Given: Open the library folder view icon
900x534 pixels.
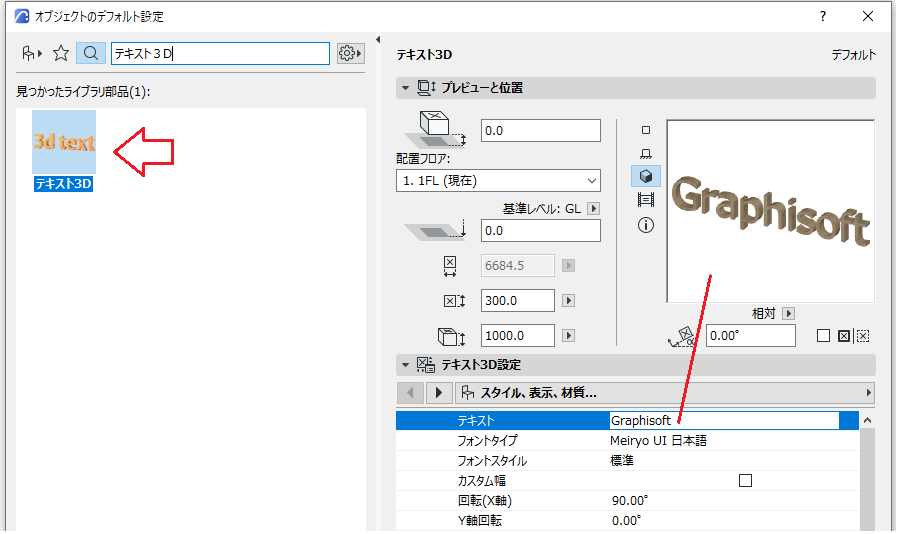Looking at the screenshot, I should coord(32,53).
